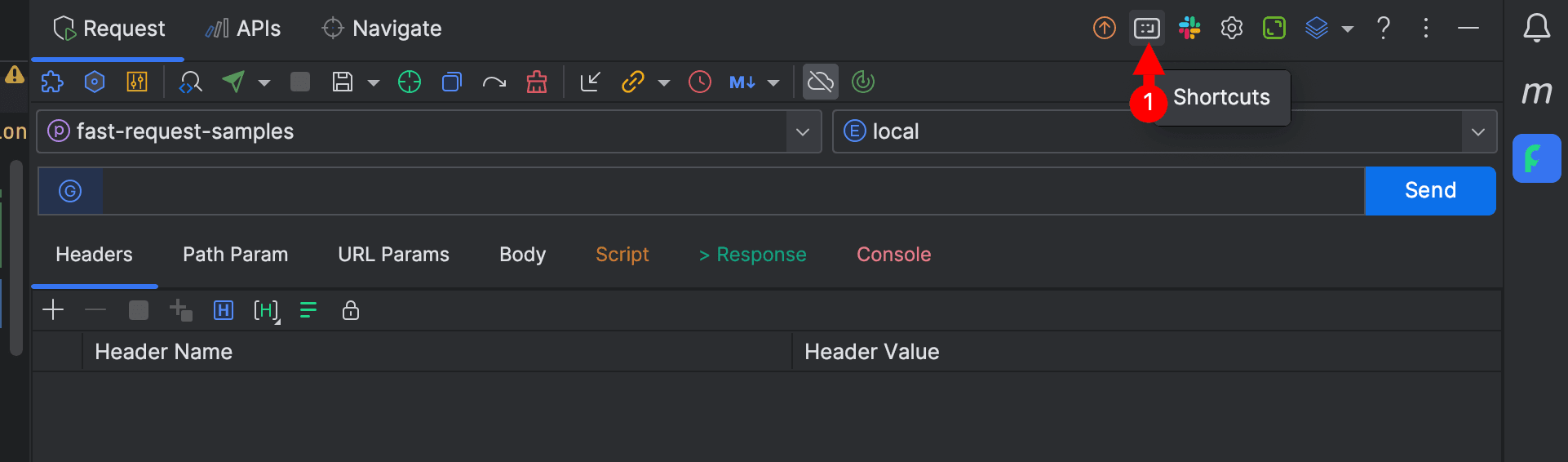1568x462 pixels.
Task: Add a new header with plus button
Action: 53,310
